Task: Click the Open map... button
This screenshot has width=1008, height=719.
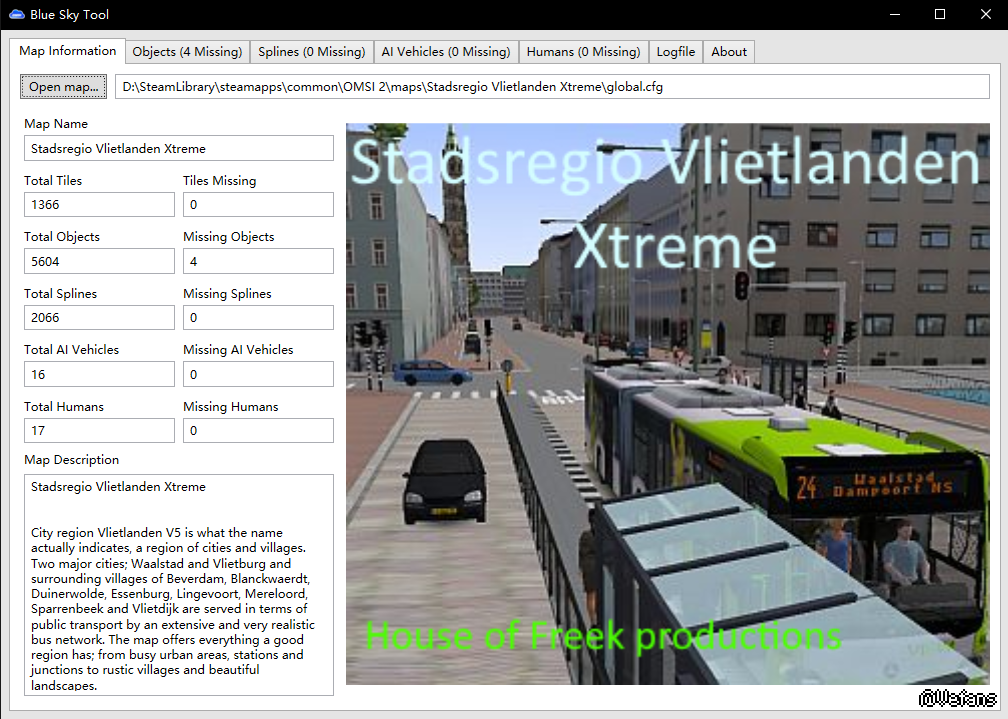Action: click(64, 87)
